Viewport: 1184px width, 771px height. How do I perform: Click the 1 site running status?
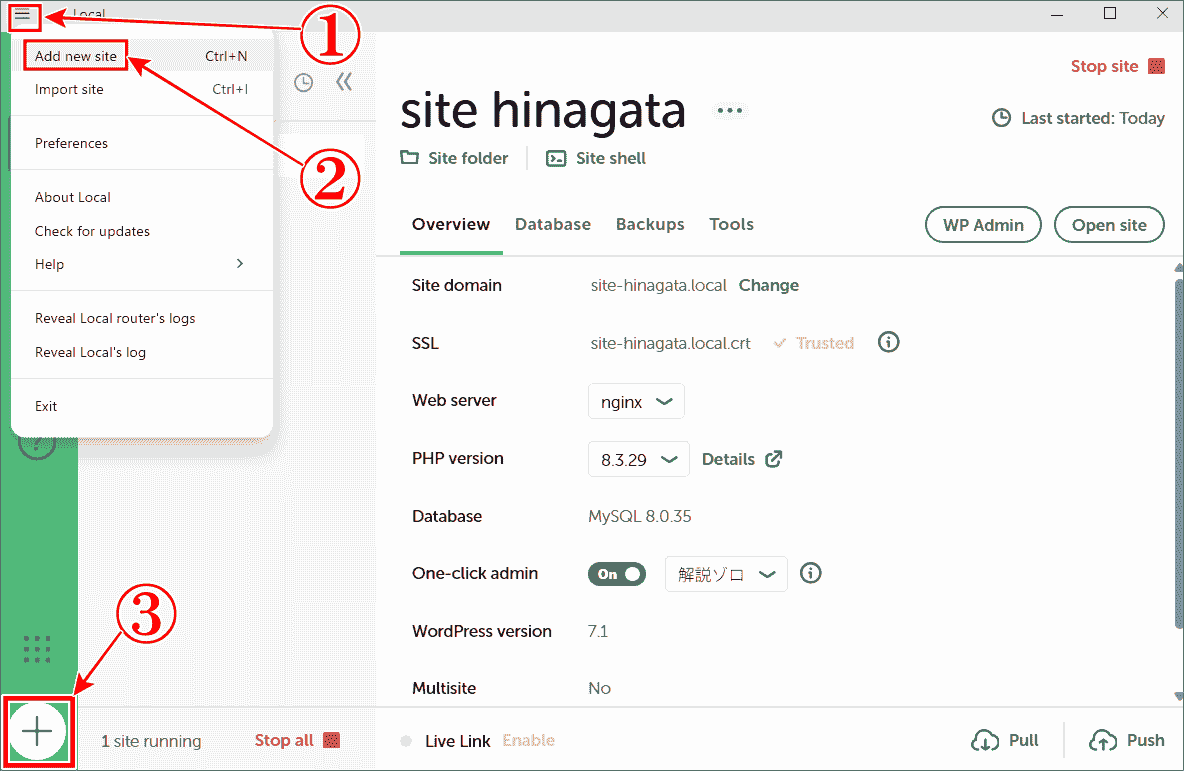151,741
